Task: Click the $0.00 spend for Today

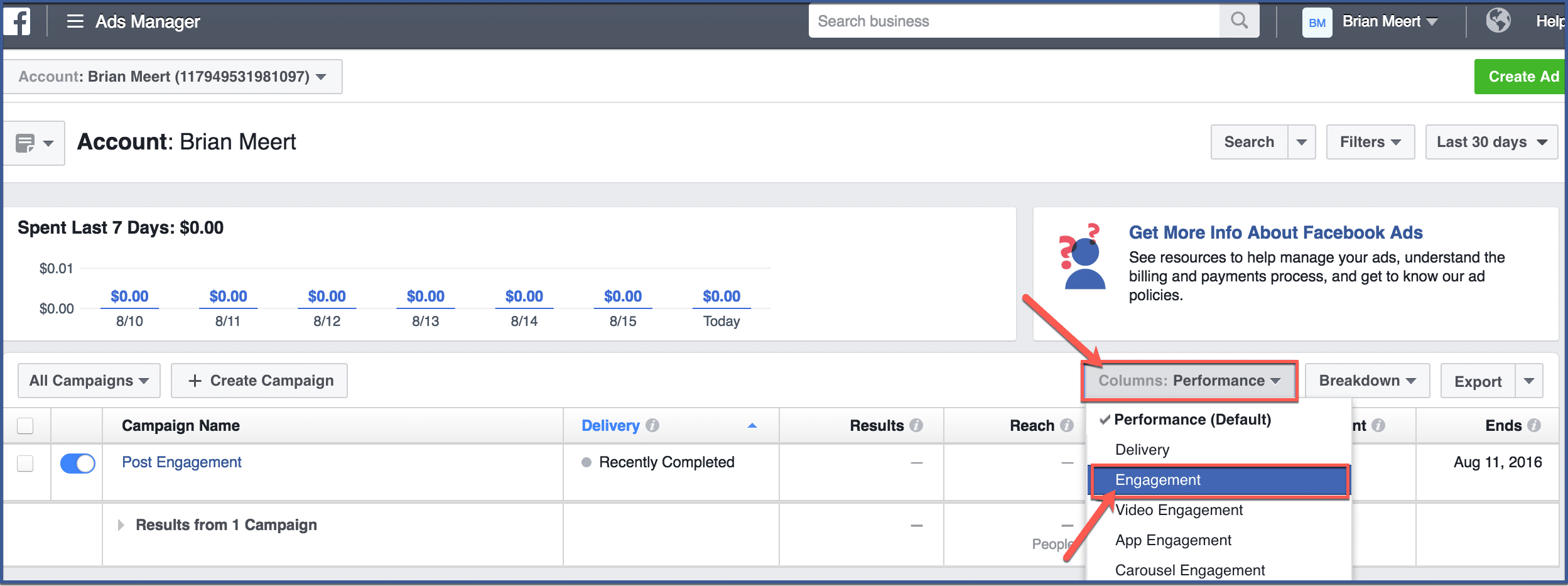Action: tap(722, 296)
